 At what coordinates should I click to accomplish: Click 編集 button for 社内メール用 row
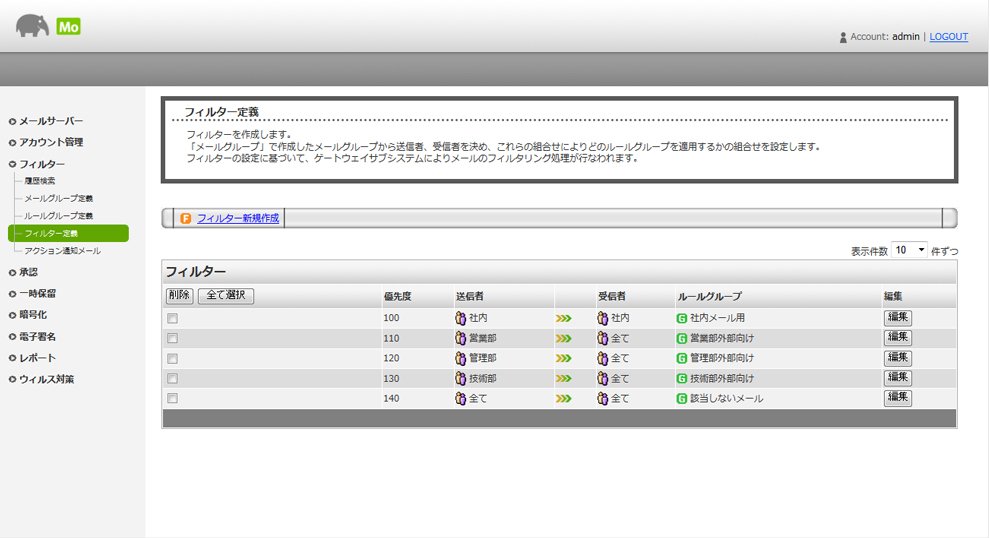point(897,318)
